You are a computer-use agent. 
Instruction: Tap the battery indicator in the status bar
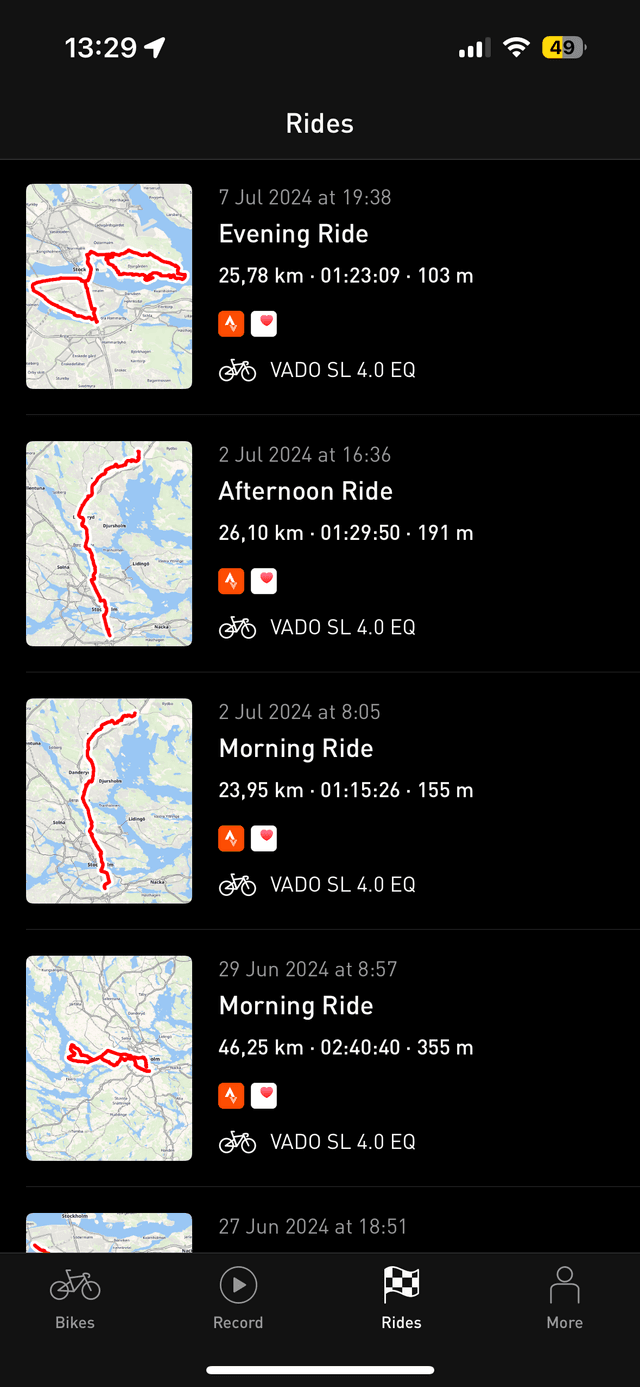(x=563, y=47)
